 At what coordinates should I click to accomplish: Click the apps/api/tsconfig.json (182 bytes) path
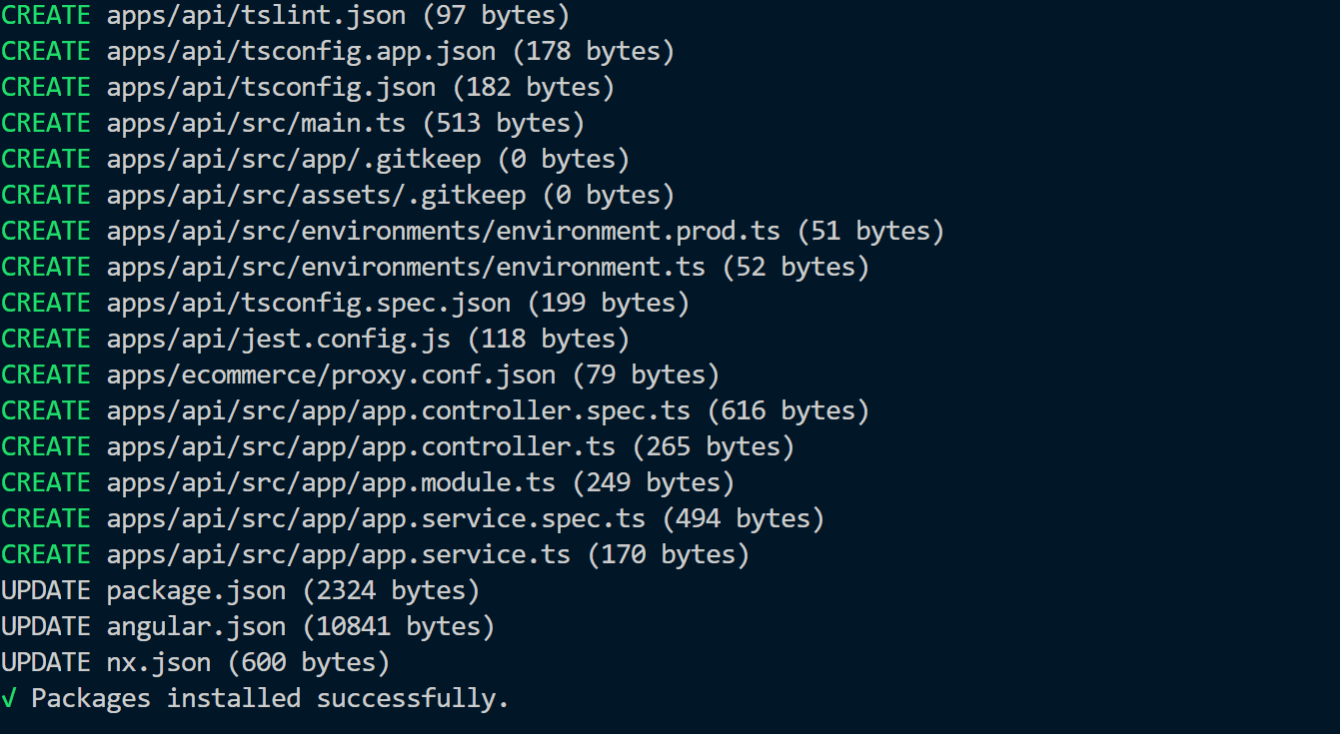coord(271,87)
